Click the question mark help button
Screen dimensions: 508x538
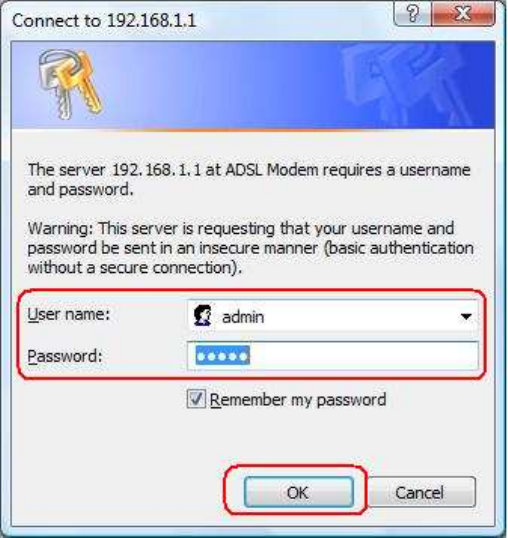[413, 14]
